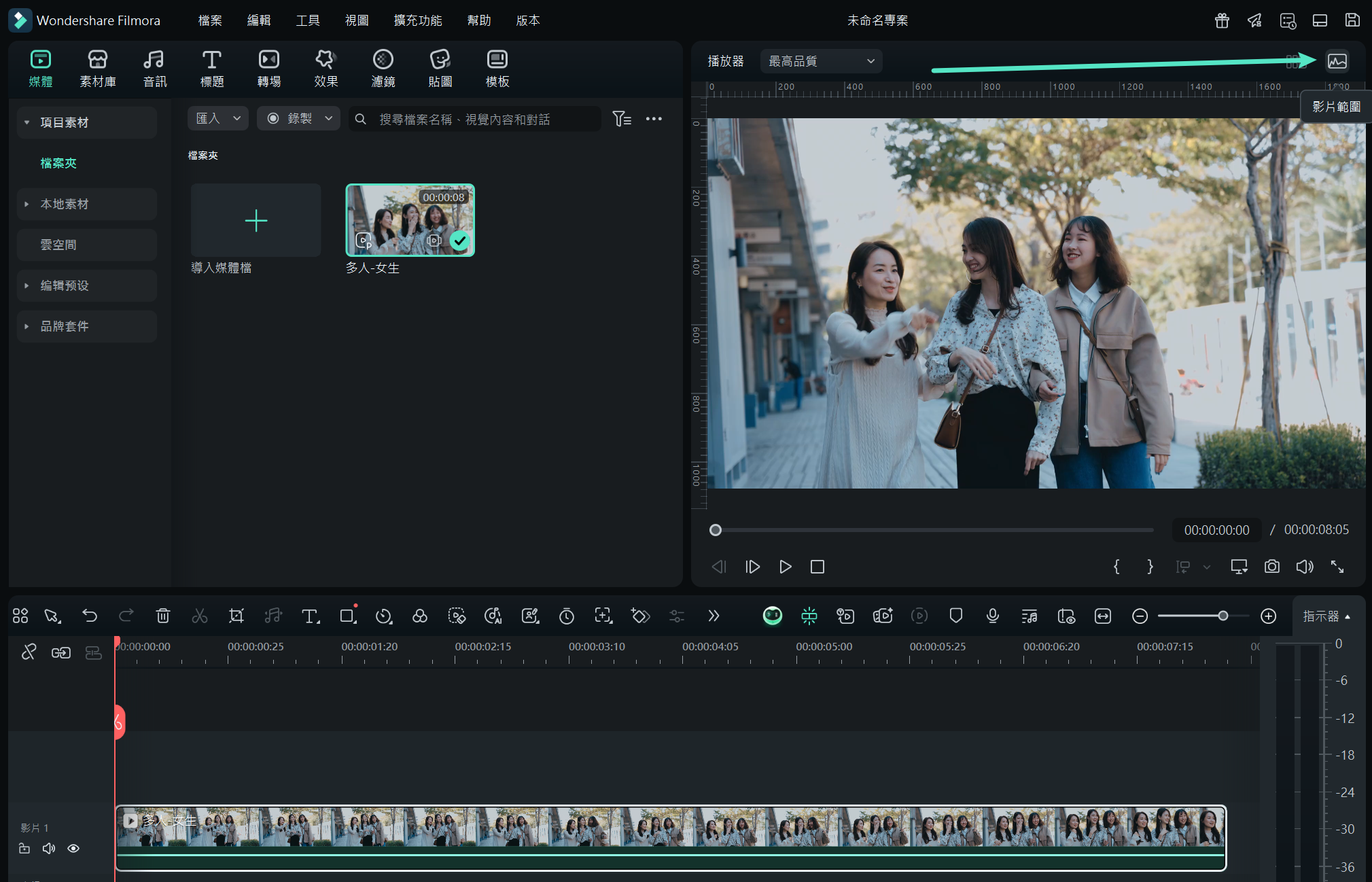This screenshot has height=882, width=1372.
Task: Click the timeline zoom slider handle
Action: 1223,616
